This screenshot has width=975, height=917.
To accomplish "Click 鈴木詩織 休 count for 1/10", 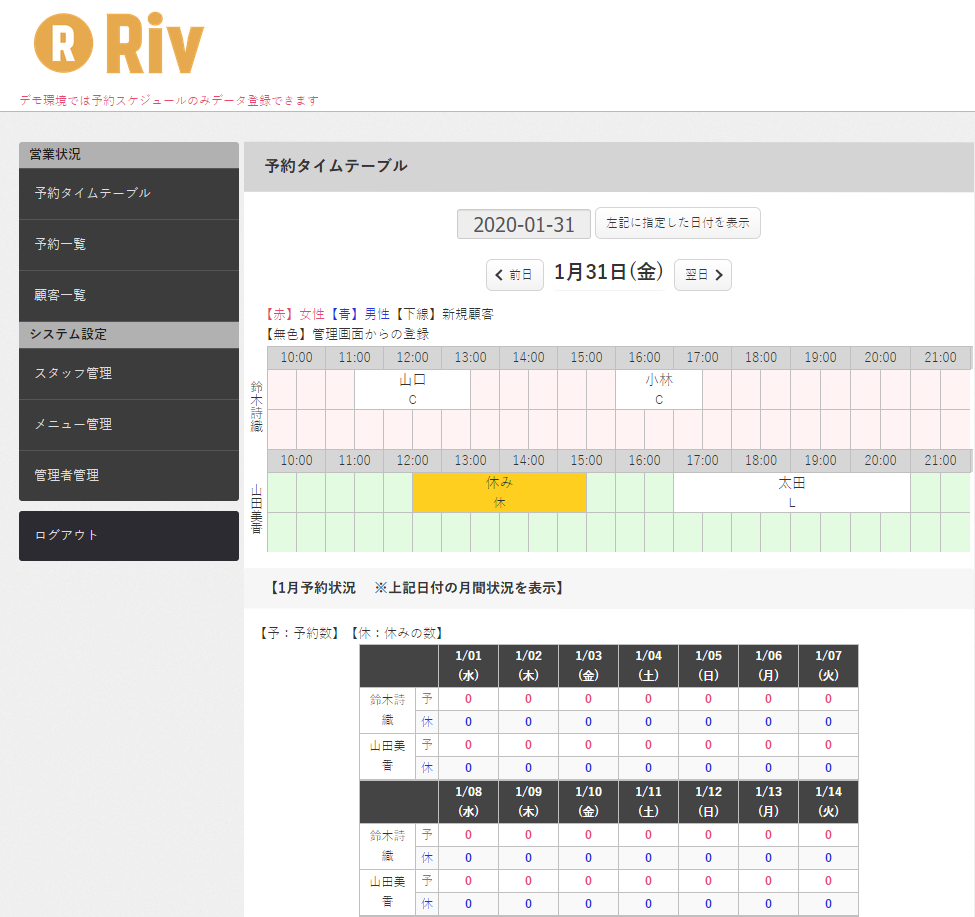I will [x=588, y=858].
